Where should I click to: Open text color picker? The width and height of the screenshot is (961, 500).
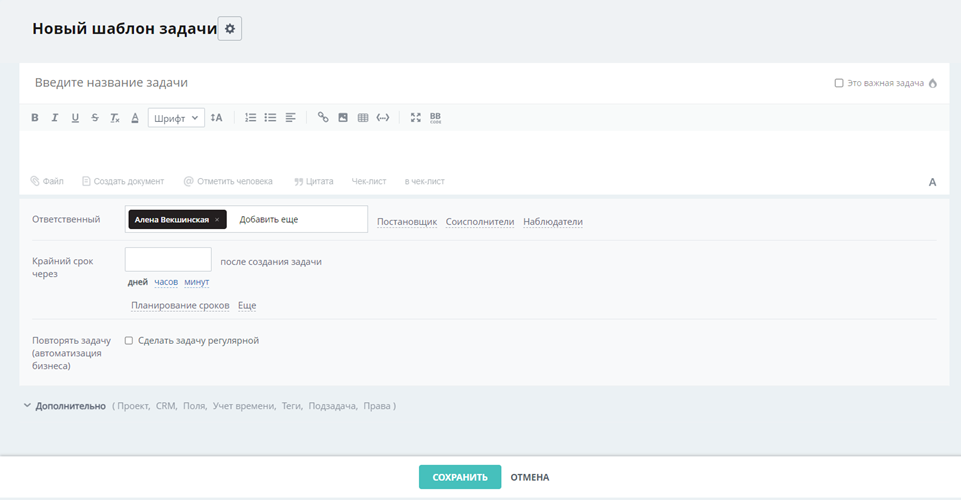[x=135, y=118]
